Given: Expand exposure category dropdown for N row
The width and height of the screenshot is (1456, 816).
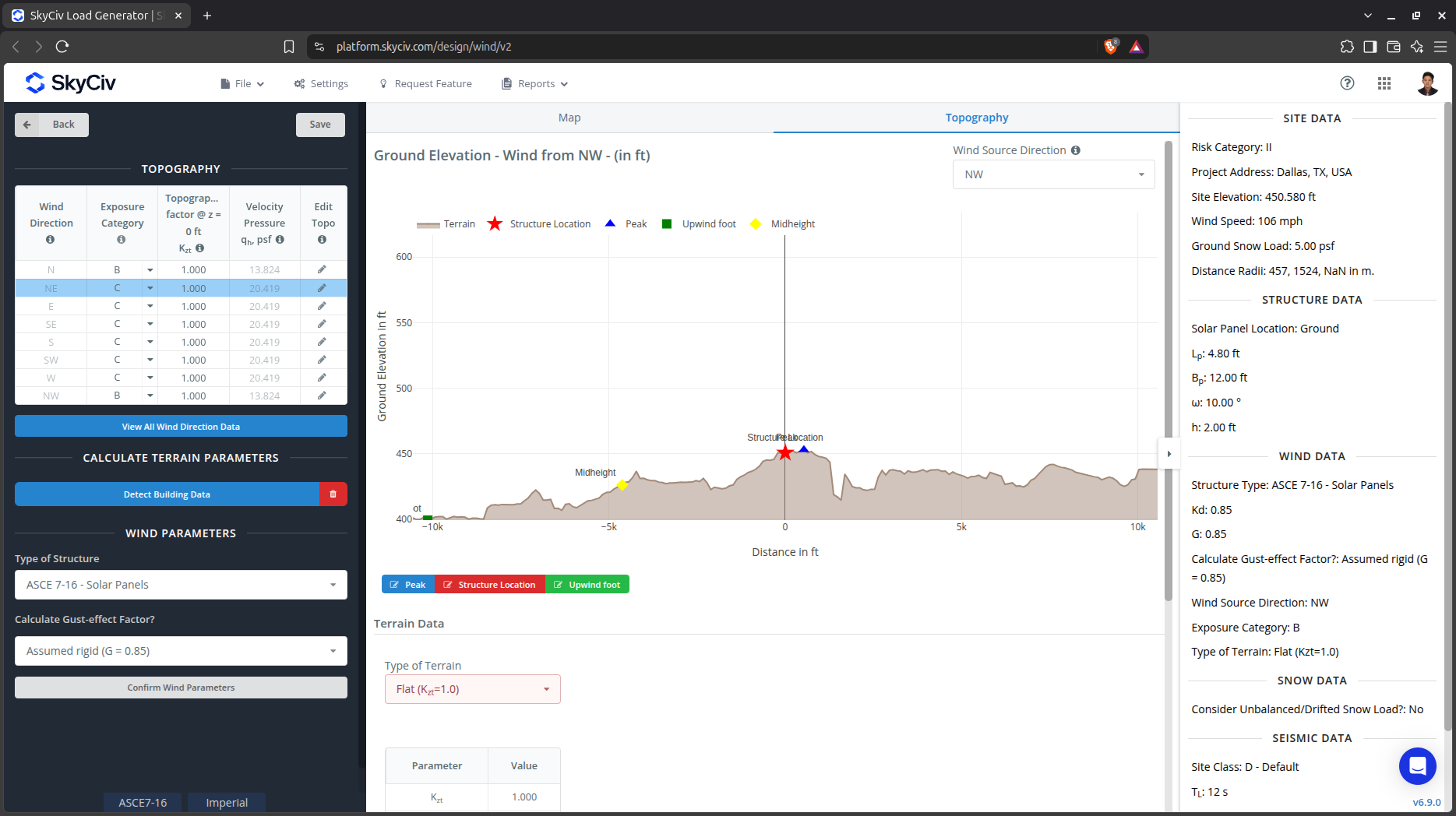Looking at the screenshot, I should 150,269.
